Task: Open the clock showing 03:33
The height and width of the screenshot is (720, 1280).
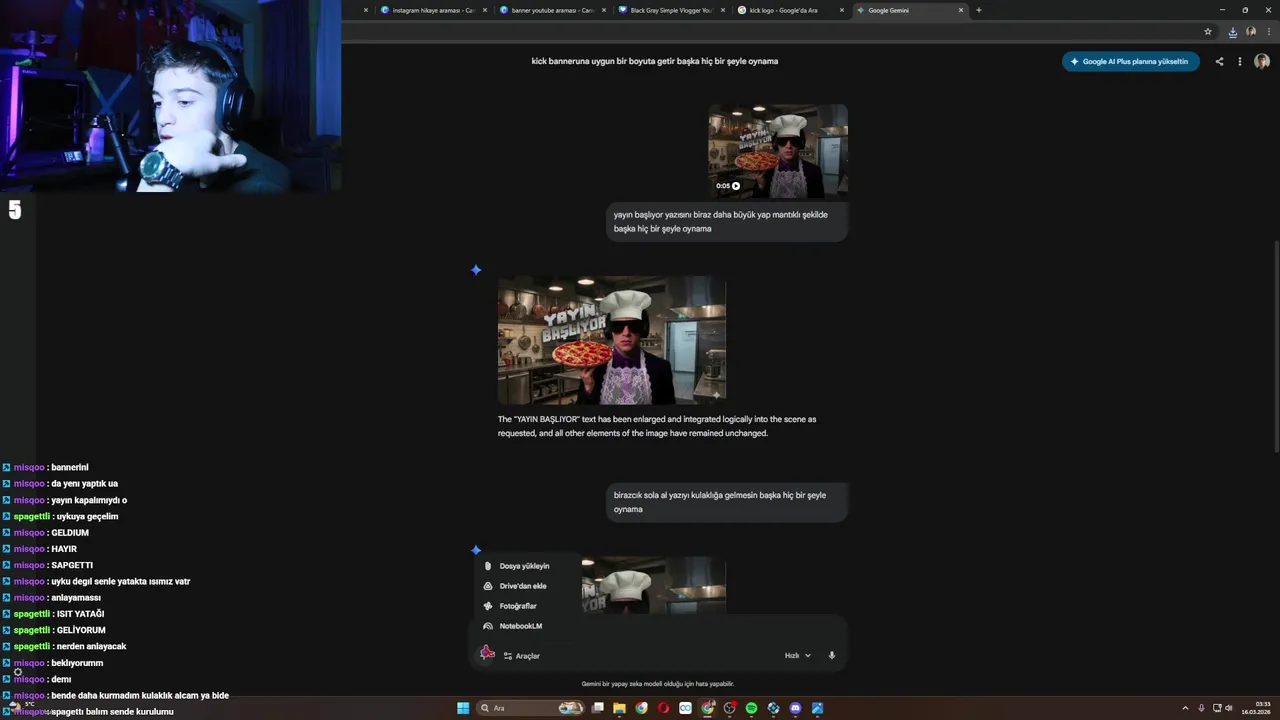Action: (1256, 708)
